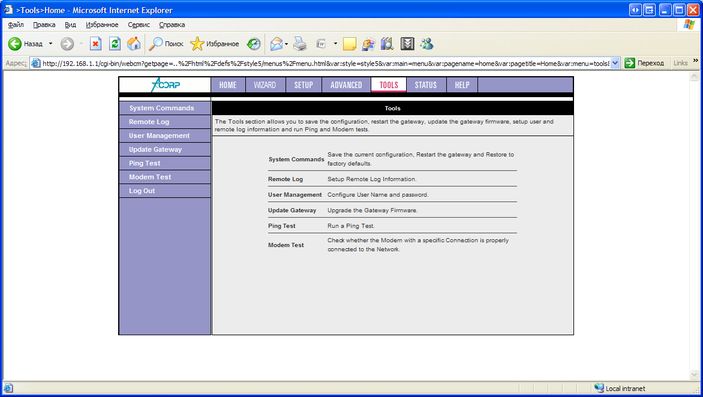Screen dimensions: 703x397
Task: Open the Избранное menu in menu bar
Action: coord(102,25)
